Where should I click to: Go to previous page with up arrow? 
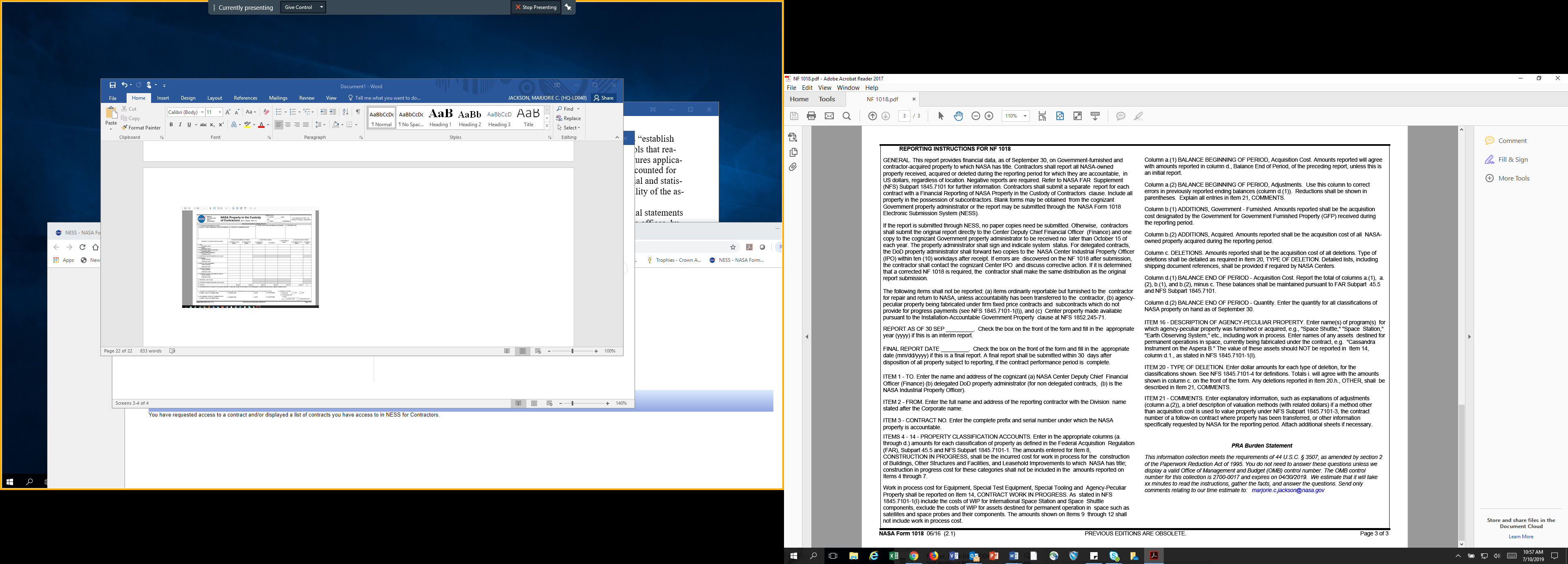pos(872,116)
